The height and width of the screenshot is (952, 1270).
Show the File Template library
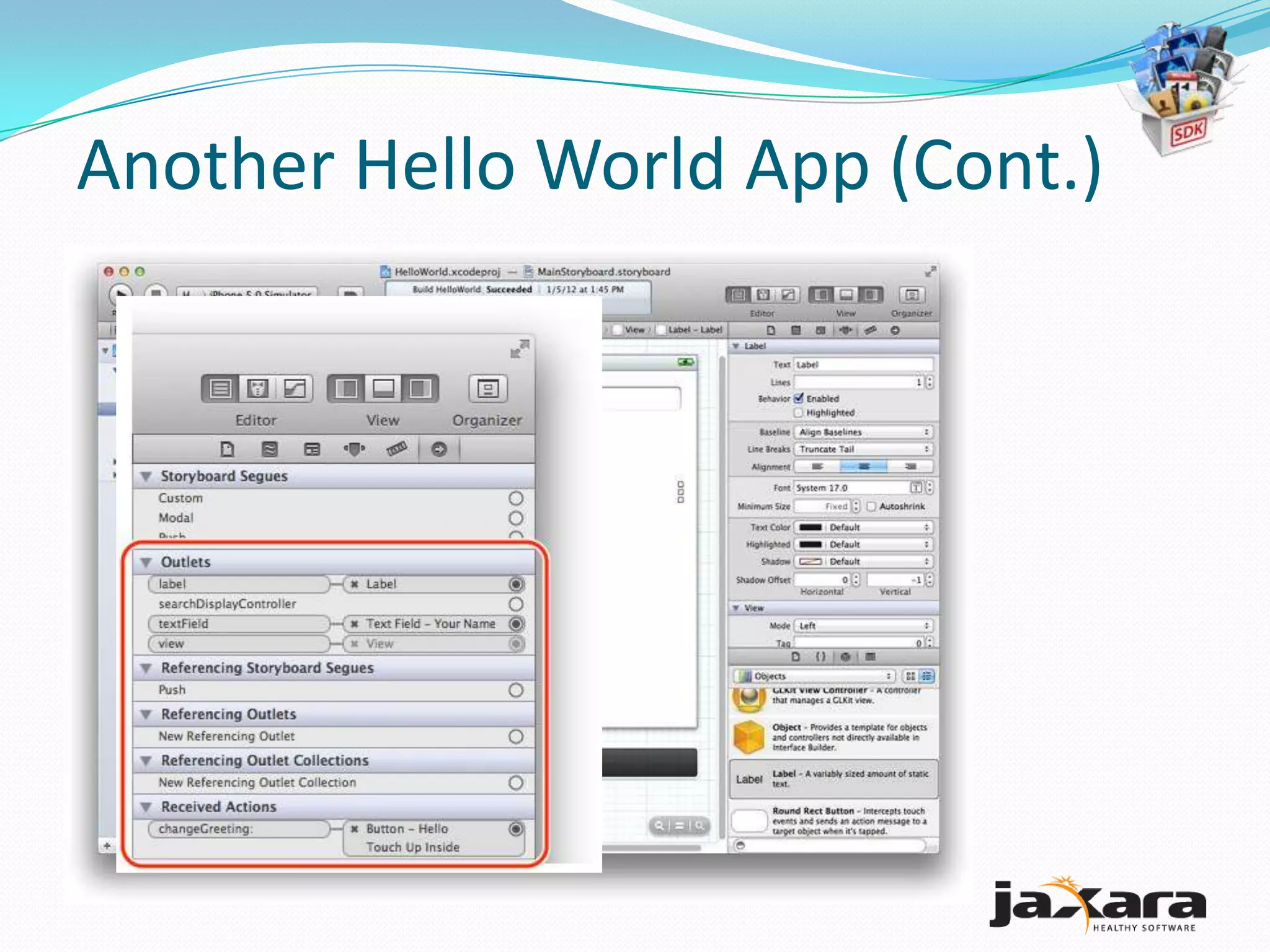coord(796,656)
